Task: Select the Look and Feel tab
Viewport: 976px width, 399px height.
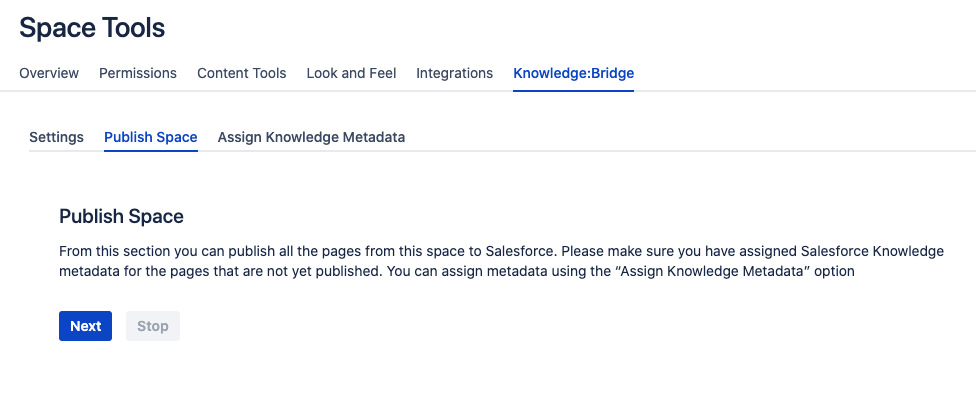Action: tap(351, 73)
